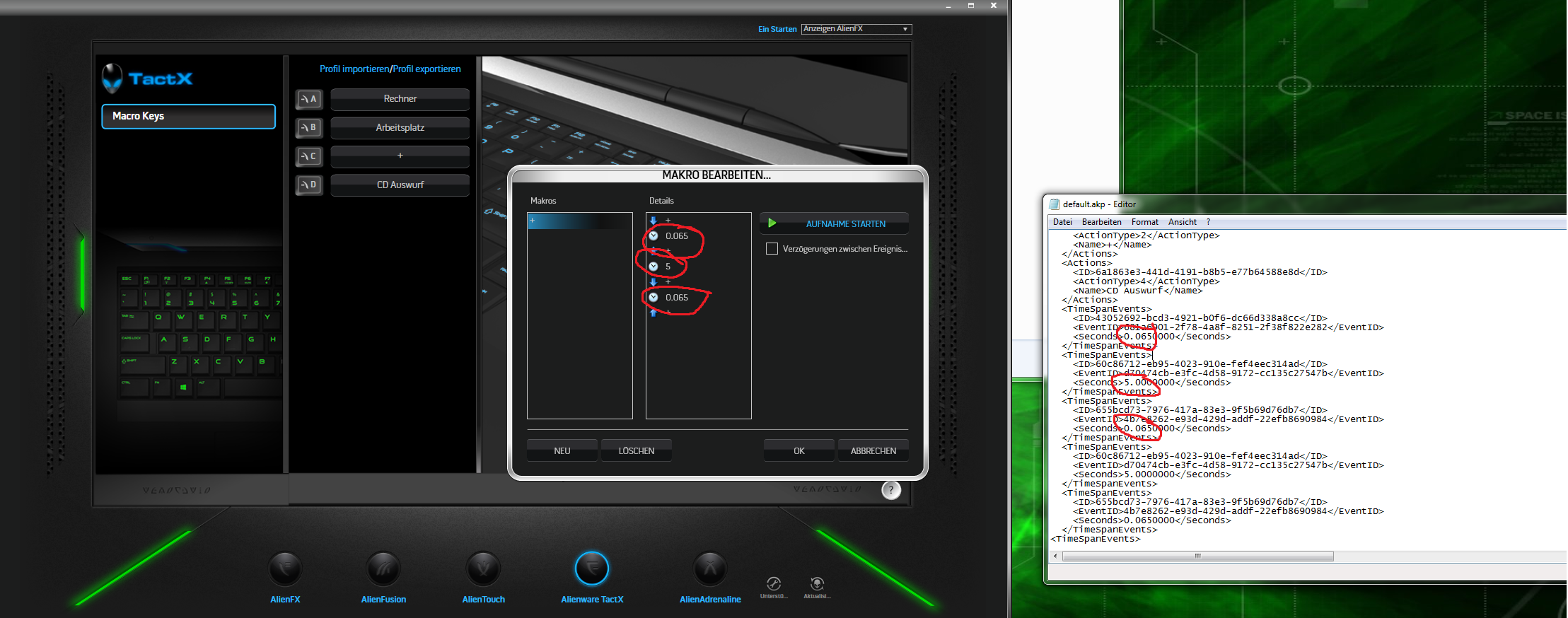Click the clock icon beside value 5
Viewport: 1568px width, 618px height.
point(654,267)
